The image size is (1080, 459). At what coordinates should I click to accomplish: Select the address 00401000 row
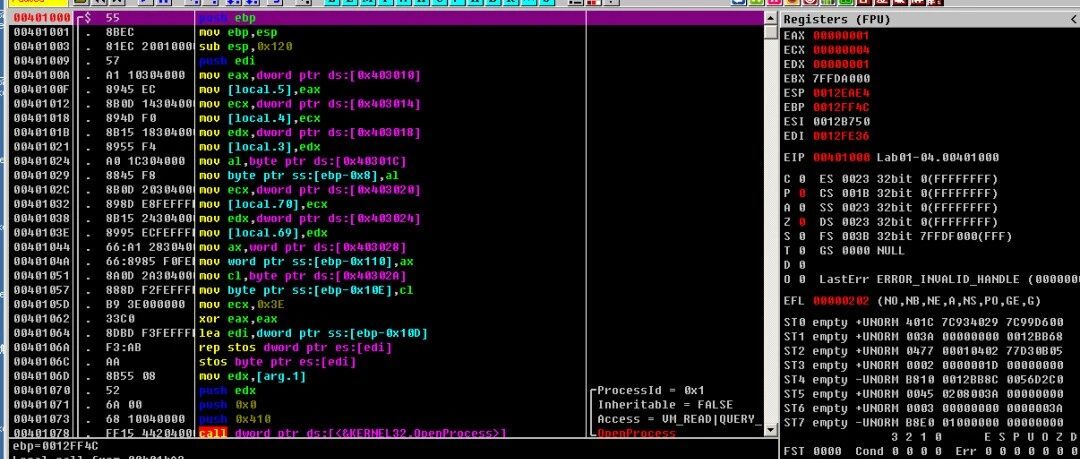(x=388, y=18)
